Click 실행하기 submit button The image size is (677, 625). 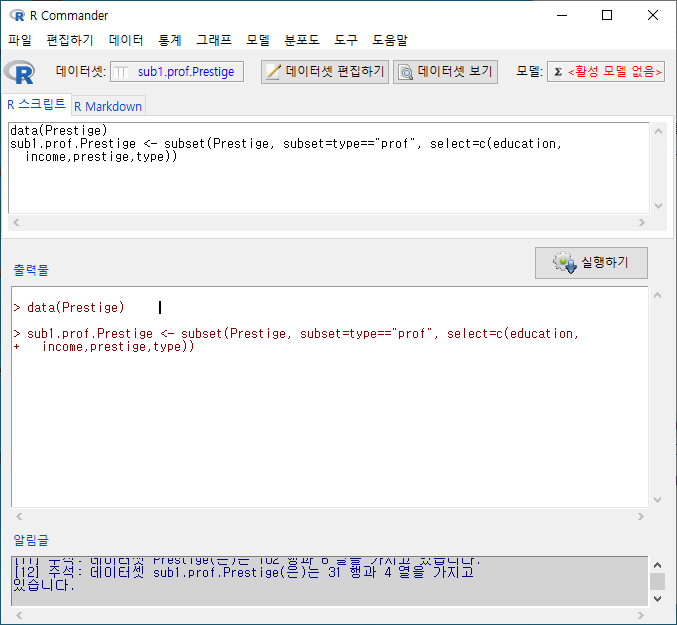(591, 263)
